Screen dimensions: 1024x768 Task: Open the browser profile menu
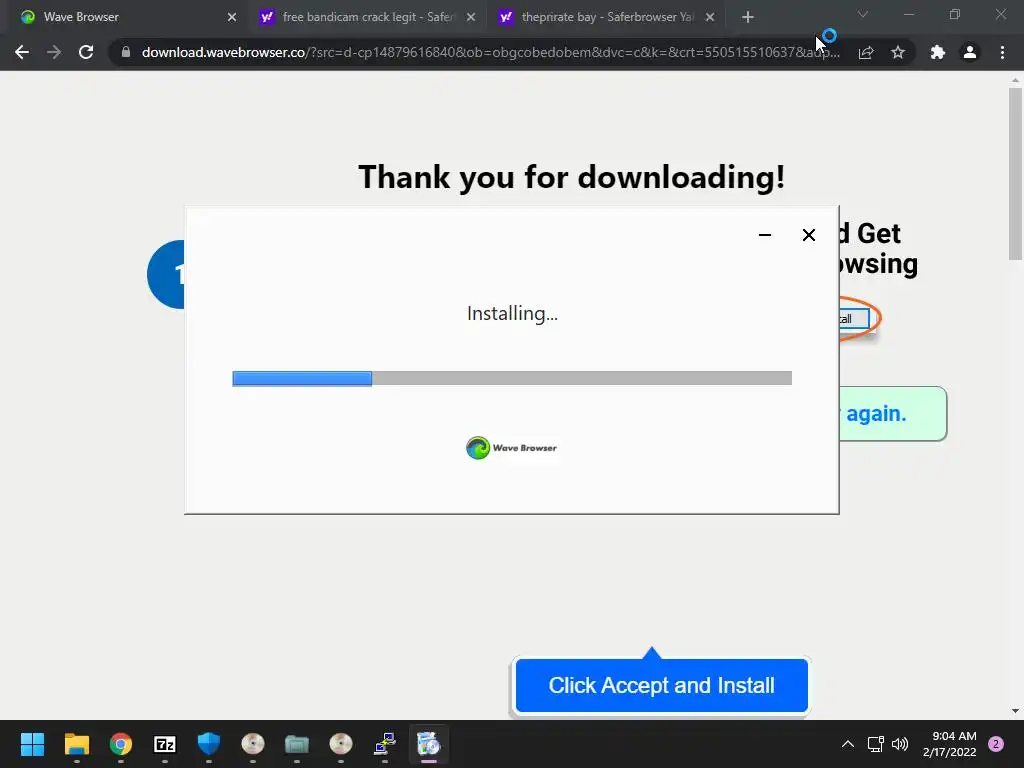point(970,52)
